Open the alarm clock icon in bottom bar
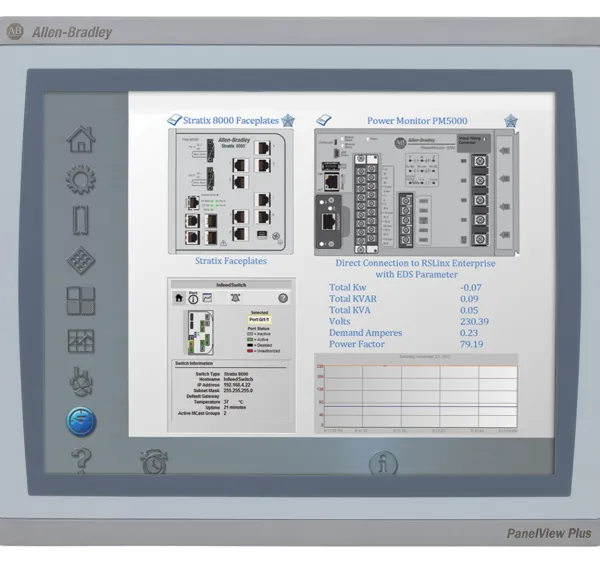The image size is (600, 563). pyautogui.click(x=154, y=462)
